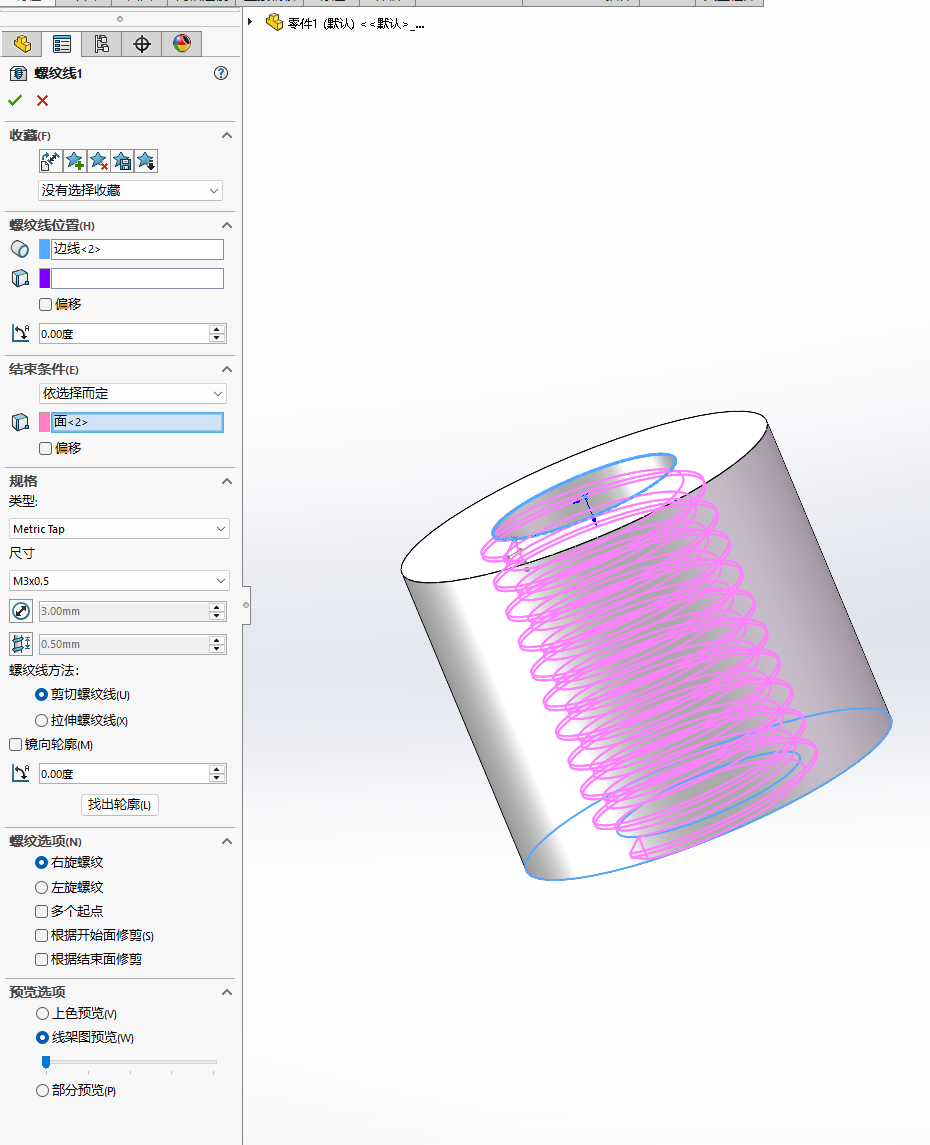Click the Delete Favorite star icon
The height and width of the screenshot is (1145, 930).
[98, 161]
